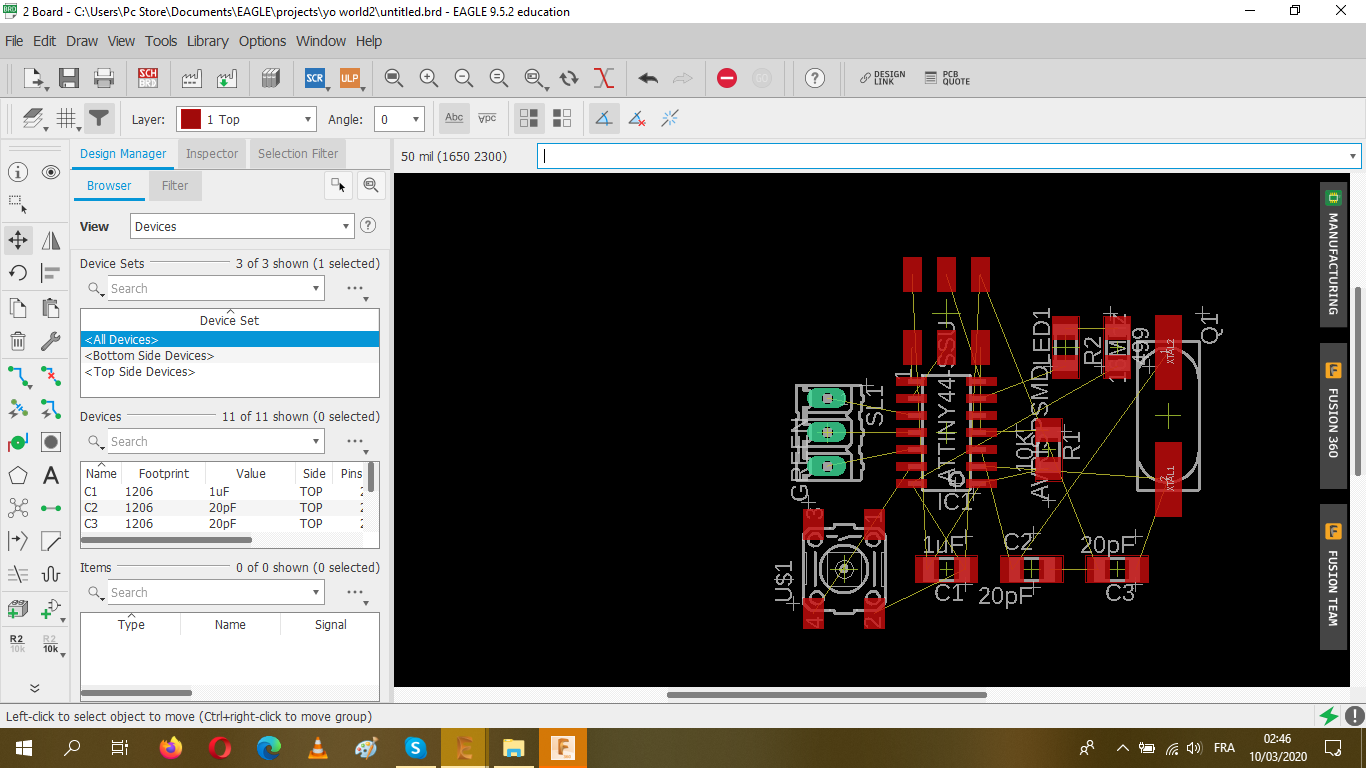1366x768 pixels.
Task: Click the Zoom to fit icon
Action: [394, 78]
